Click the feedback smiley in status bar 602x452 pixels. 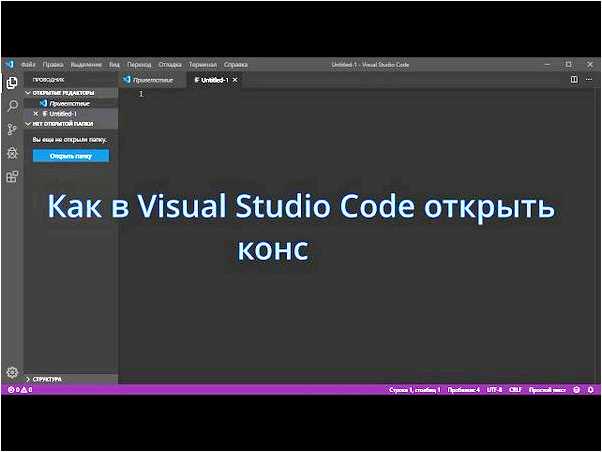576,390
